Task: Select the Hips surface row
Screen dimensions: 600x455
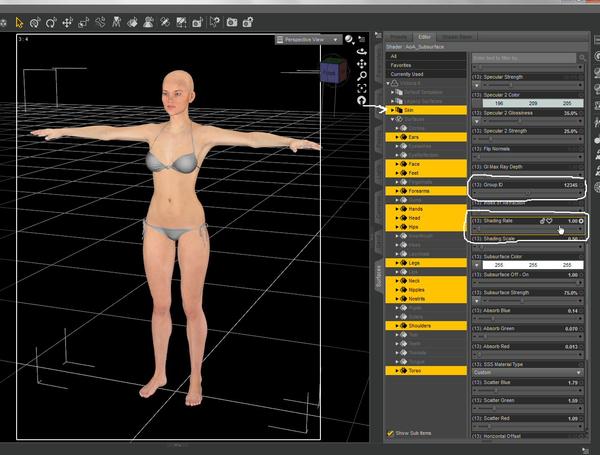Action: 426,227
